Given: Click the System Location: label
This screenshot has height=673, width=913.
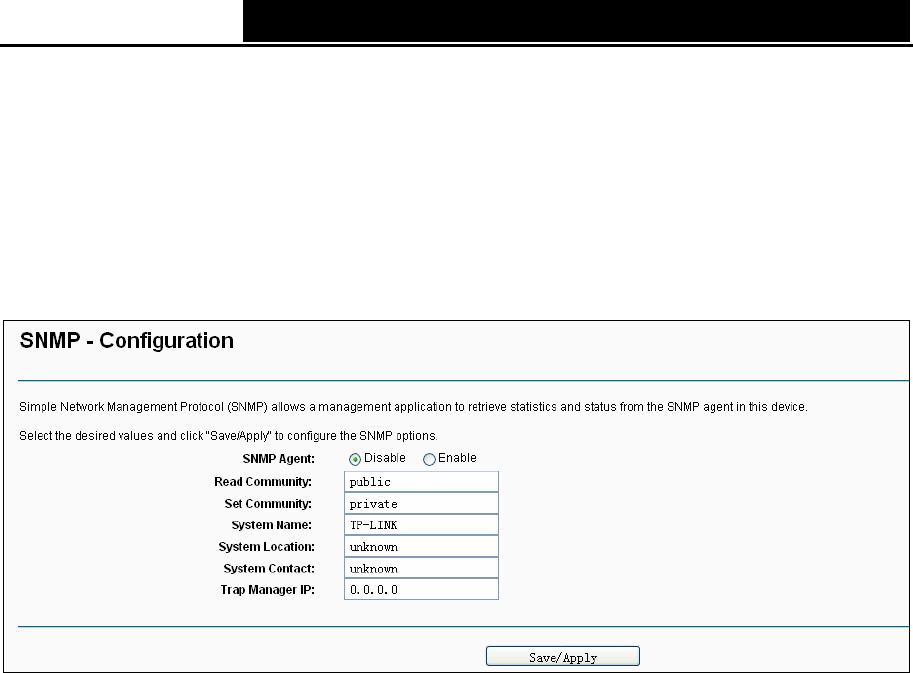Looking at the screenshot, I should [x=267, y=547].
